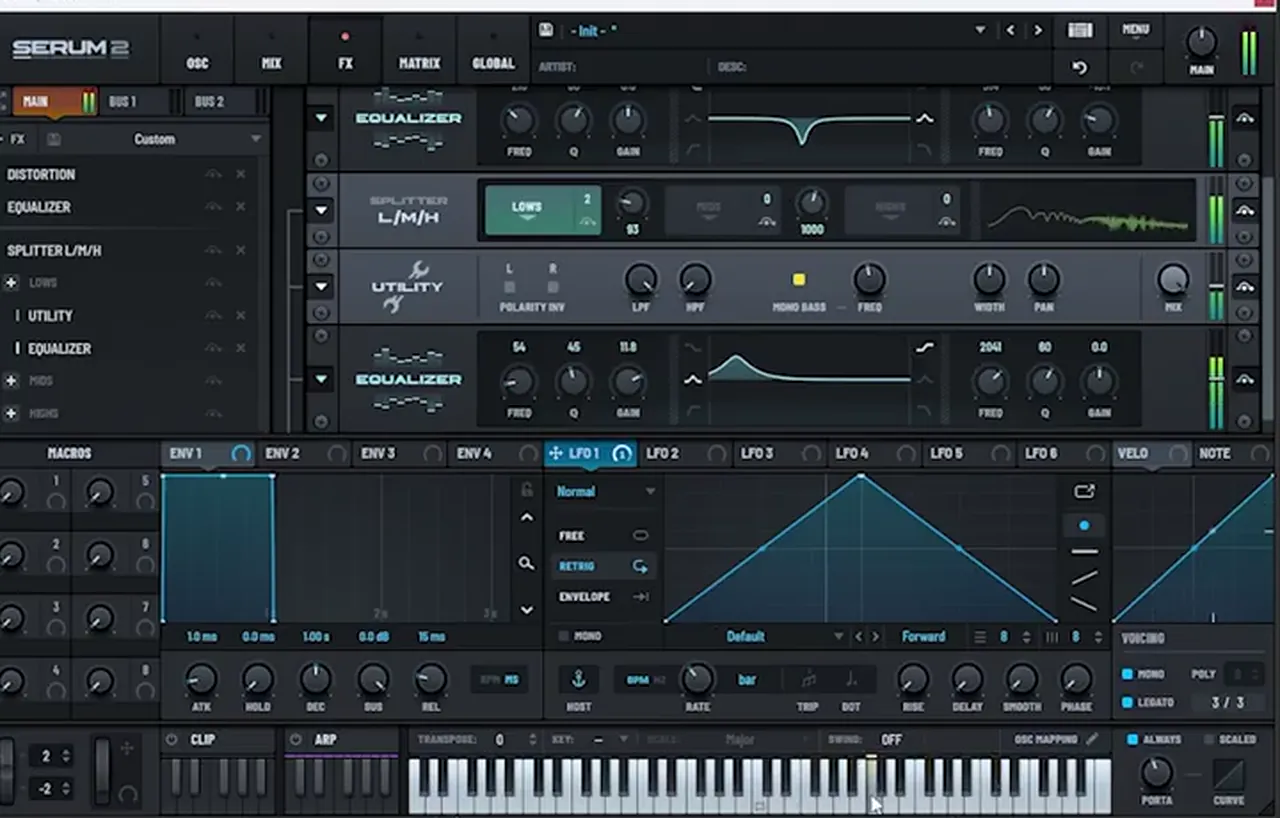This screenshot has width=1280, height=818.
Task: Click the LFO shape export icon
Action: 1085,491
